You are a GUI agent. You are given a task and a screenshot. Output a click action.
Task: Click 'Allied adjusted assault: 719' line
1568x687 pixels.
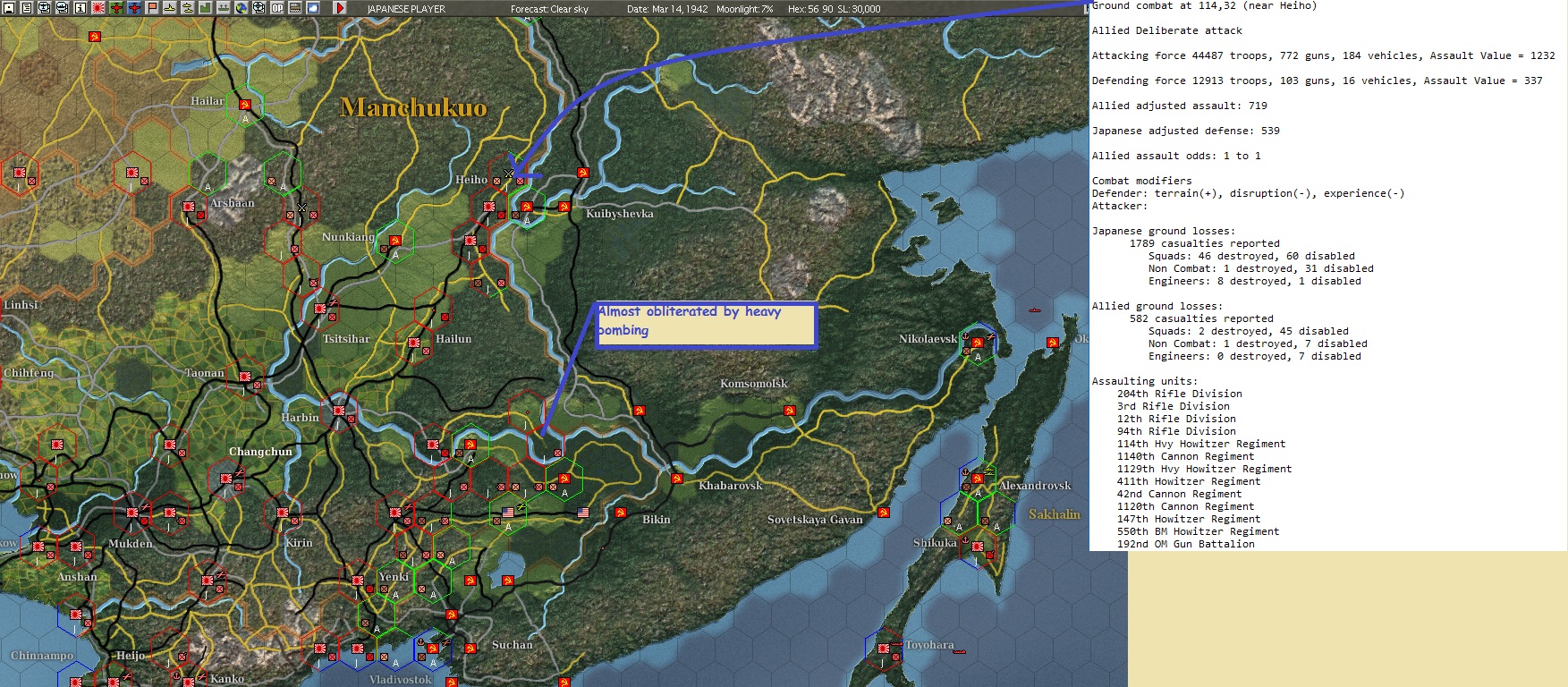coord(1180,106)
